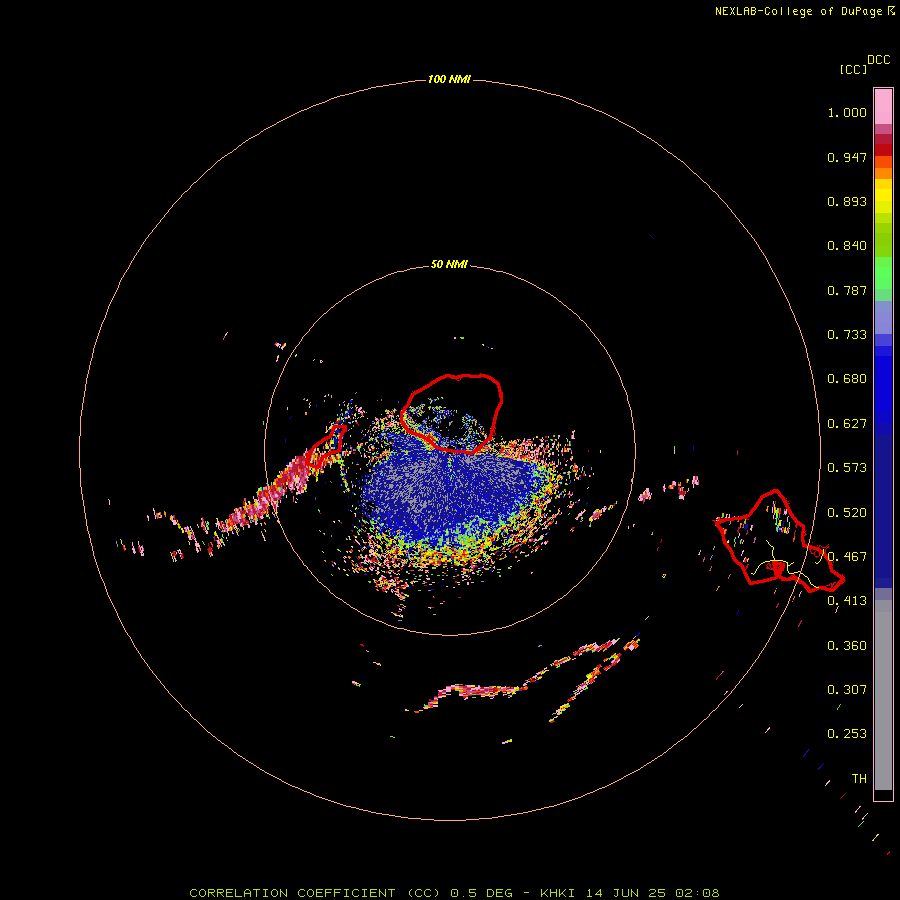Click the Correlation Coefficient KHKI footer caption
Screen dimensions: 900x900
(454, 893)
